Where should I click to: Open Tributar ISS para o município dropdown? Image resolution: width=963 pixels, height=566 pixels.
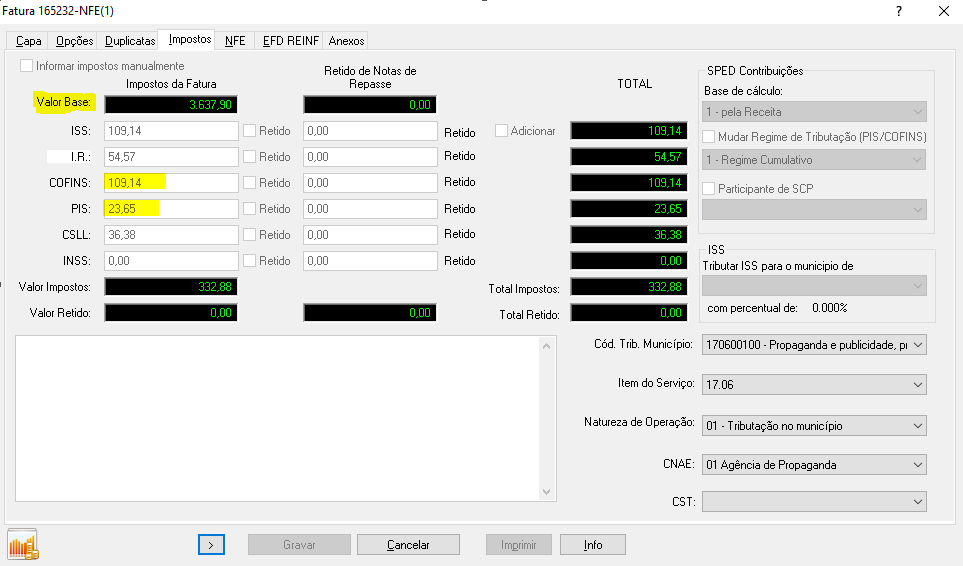(814, 285)
